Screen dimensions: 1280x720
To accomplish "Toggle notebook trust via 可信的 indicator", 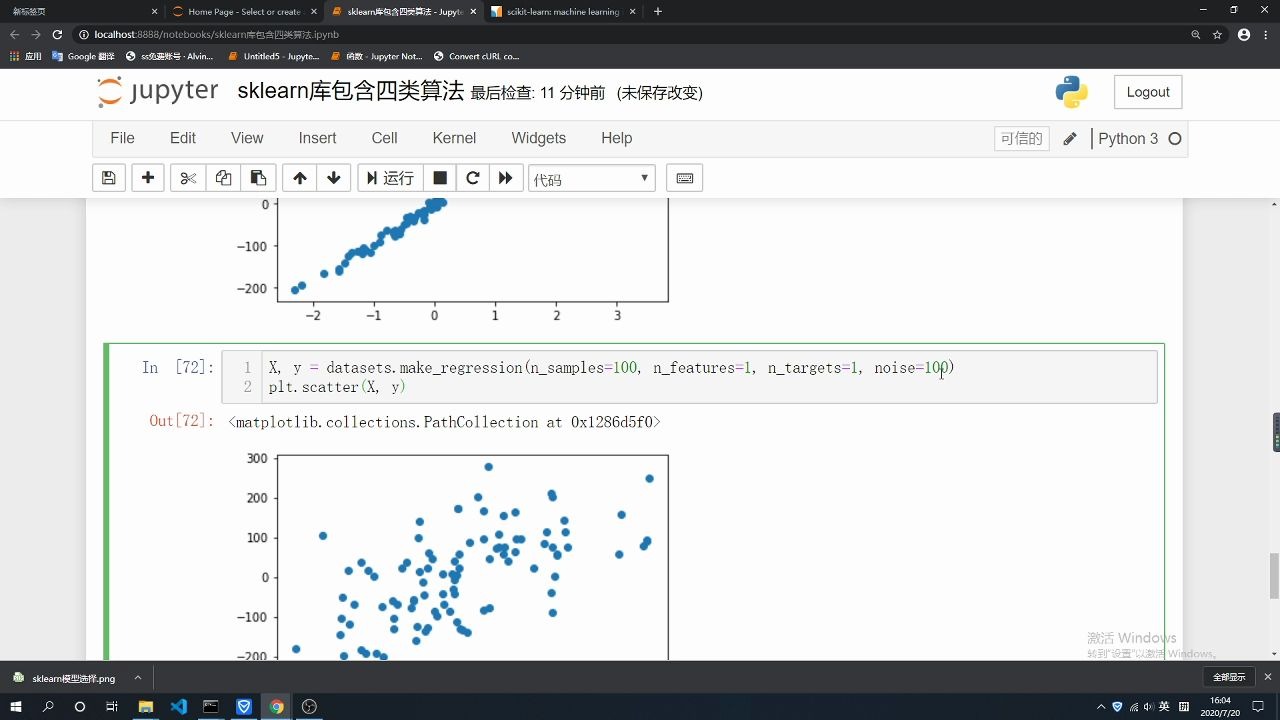I will click(1020, 139).
